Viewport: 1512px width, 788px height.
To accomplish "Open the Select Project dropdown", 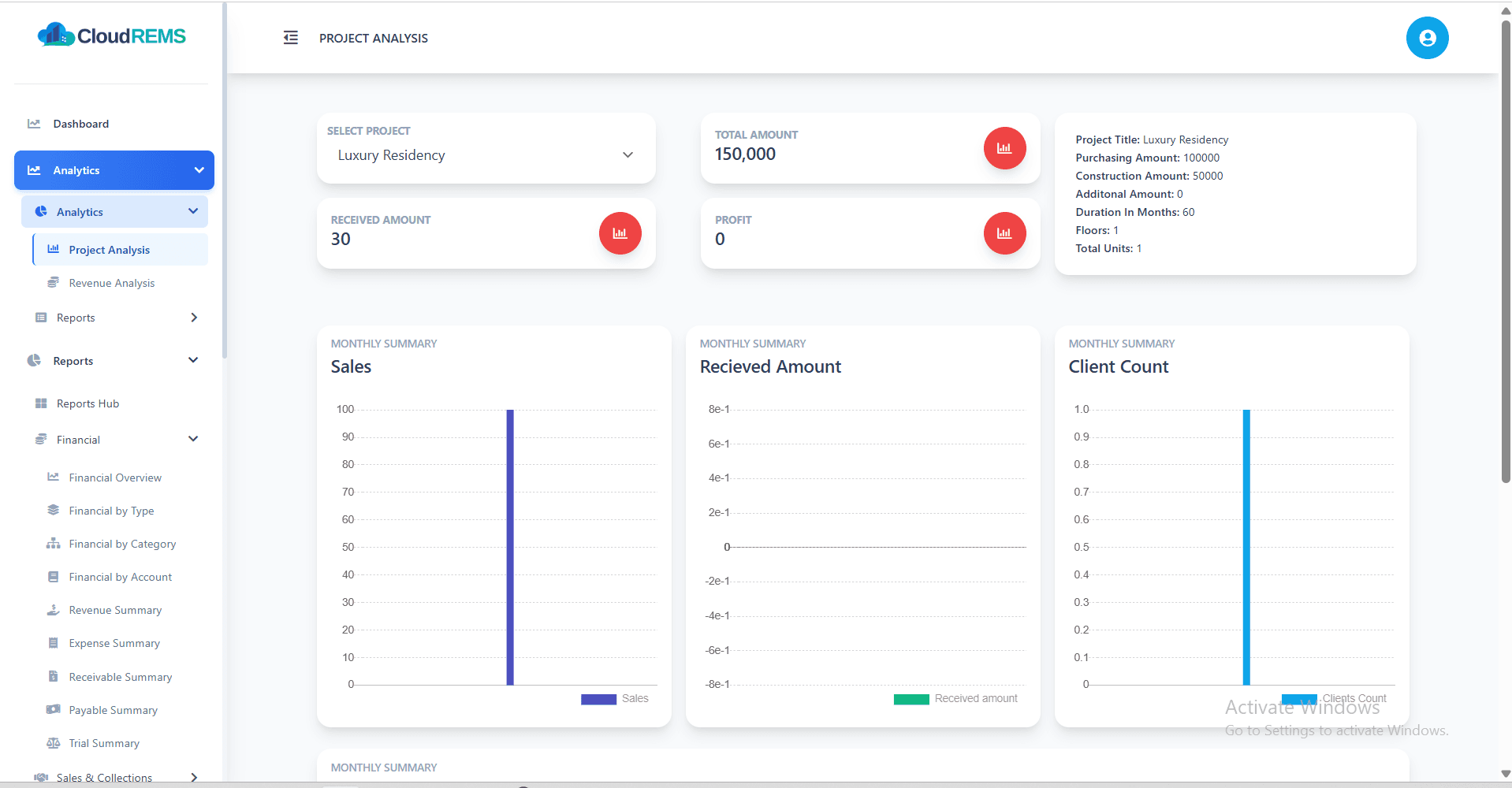I will pos(486,155).
